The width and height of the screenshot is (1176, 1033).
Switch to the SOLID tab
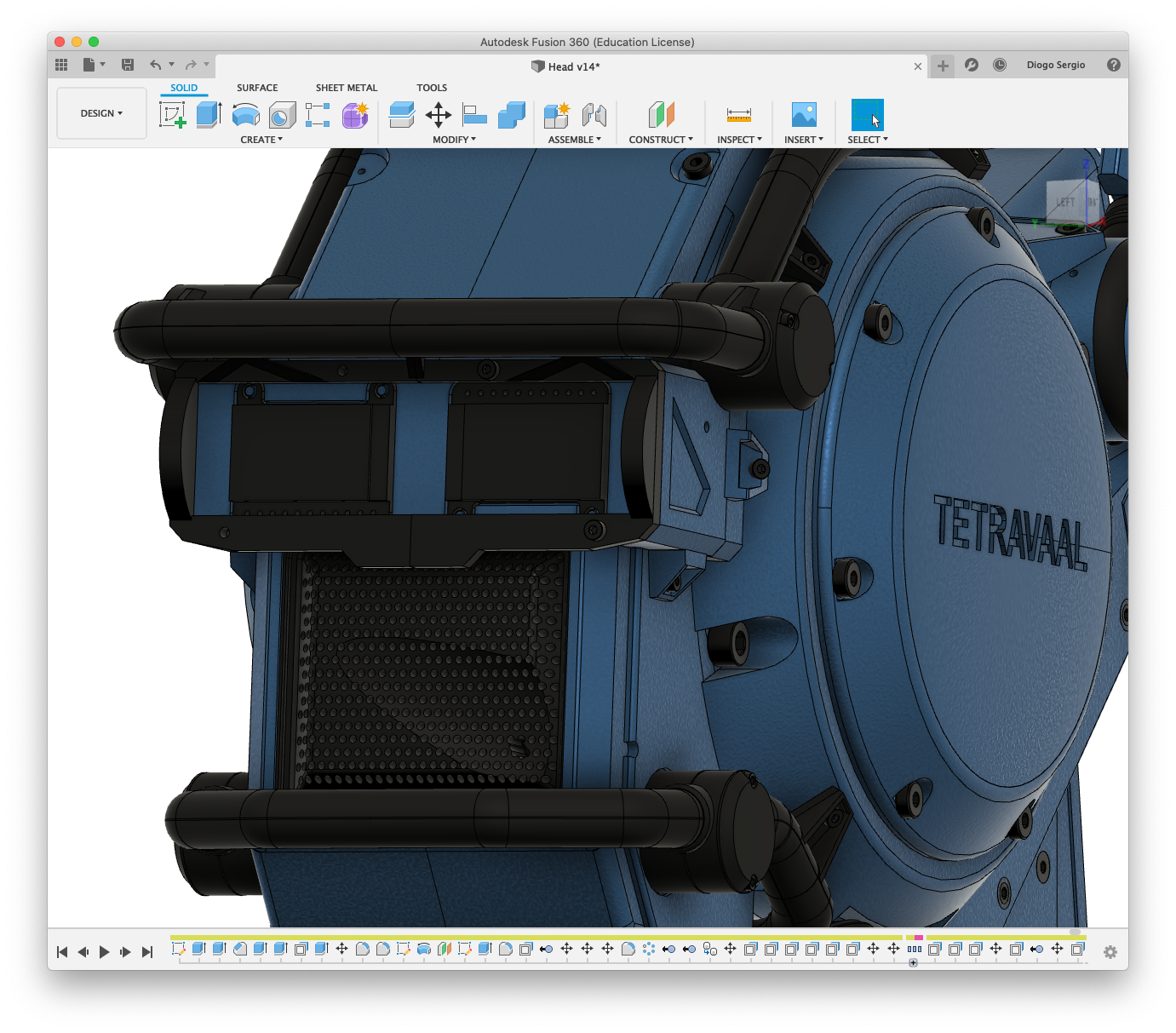pyautogui.click(x=184, y=88)
